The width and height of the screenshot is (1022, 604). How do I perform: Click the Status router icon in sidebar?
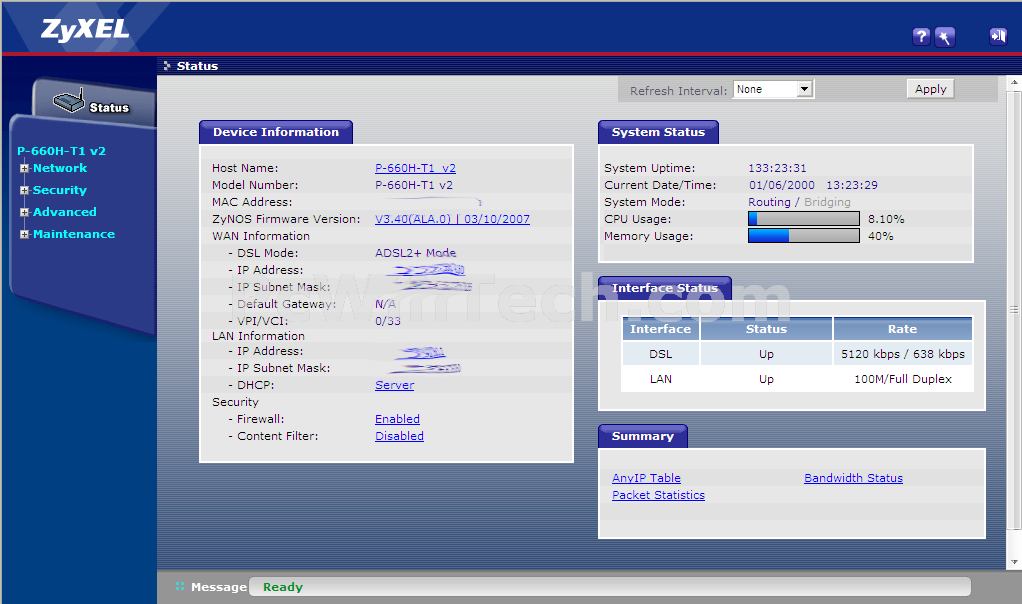point(69,101)
